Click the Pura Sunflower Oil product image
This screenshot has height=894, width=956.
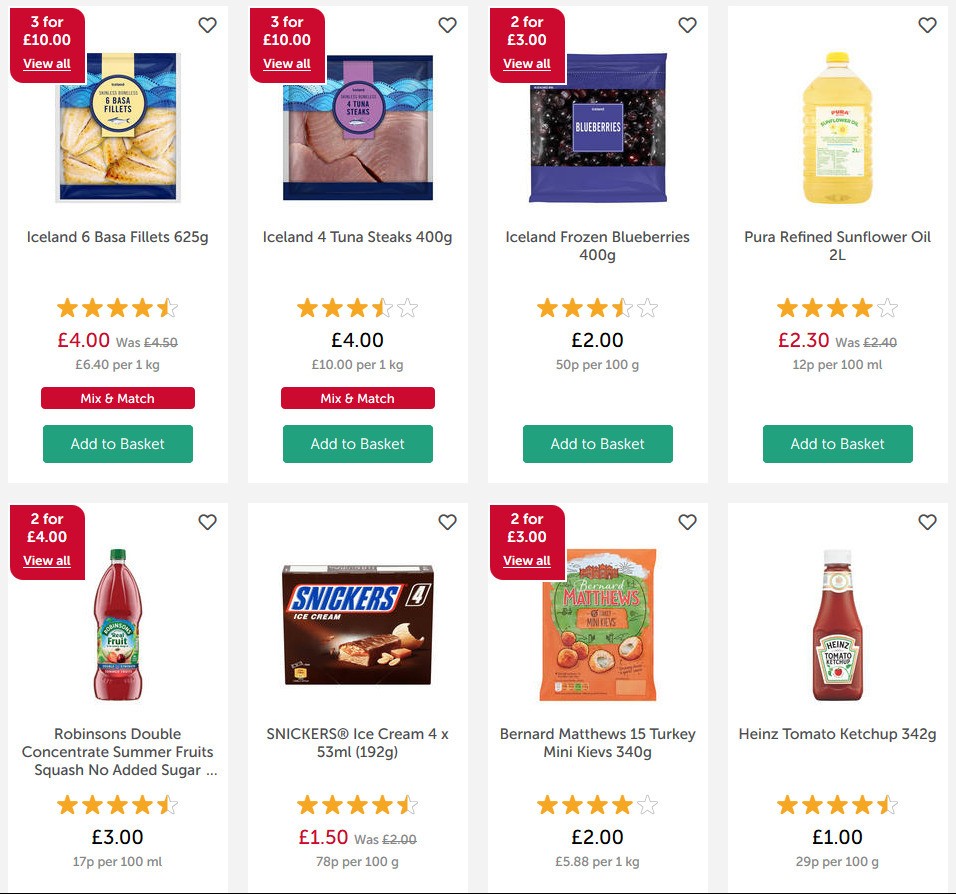click(837, 128)
